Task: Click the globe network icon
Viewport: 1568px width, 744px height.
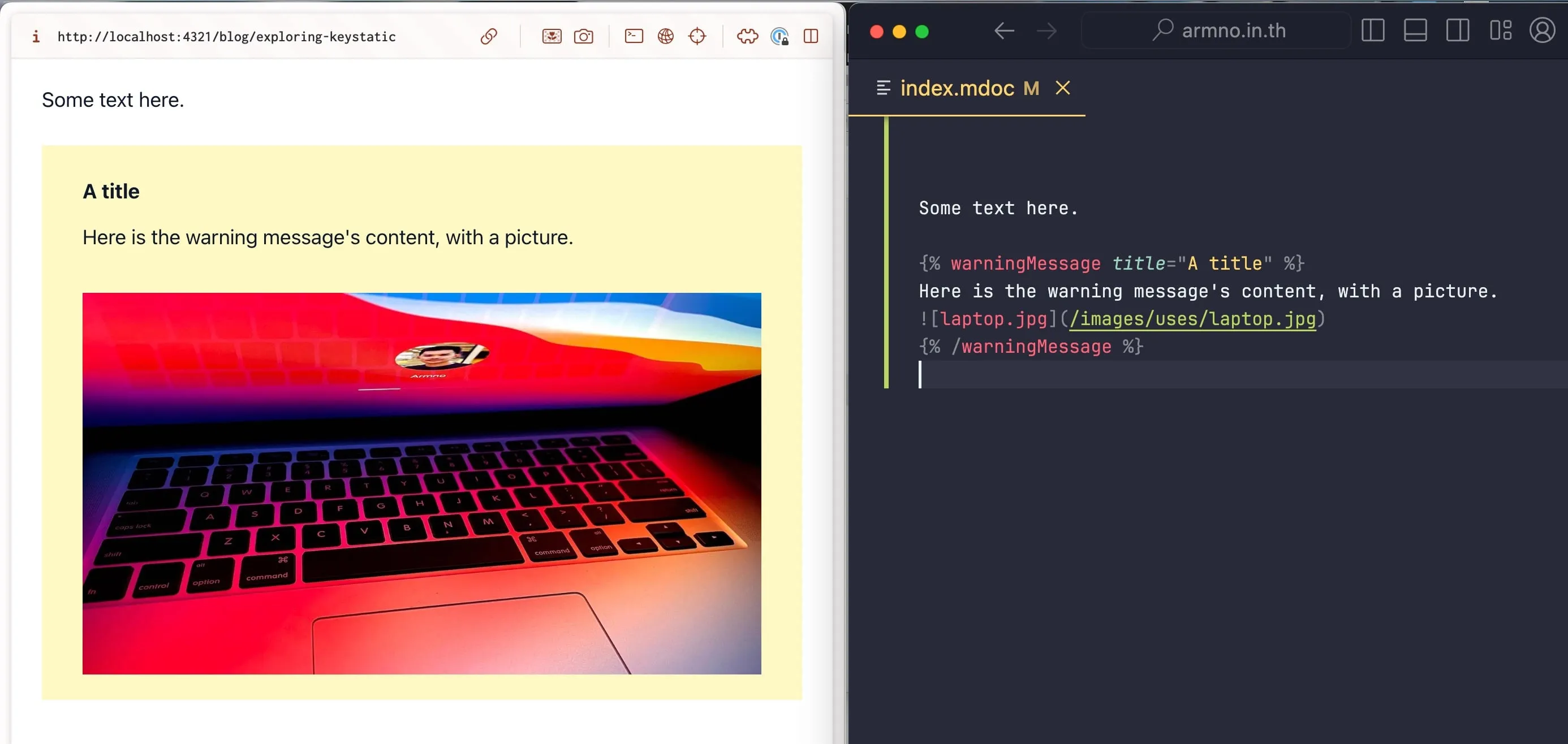Action: pyautogui.click(x=665, y=37)
